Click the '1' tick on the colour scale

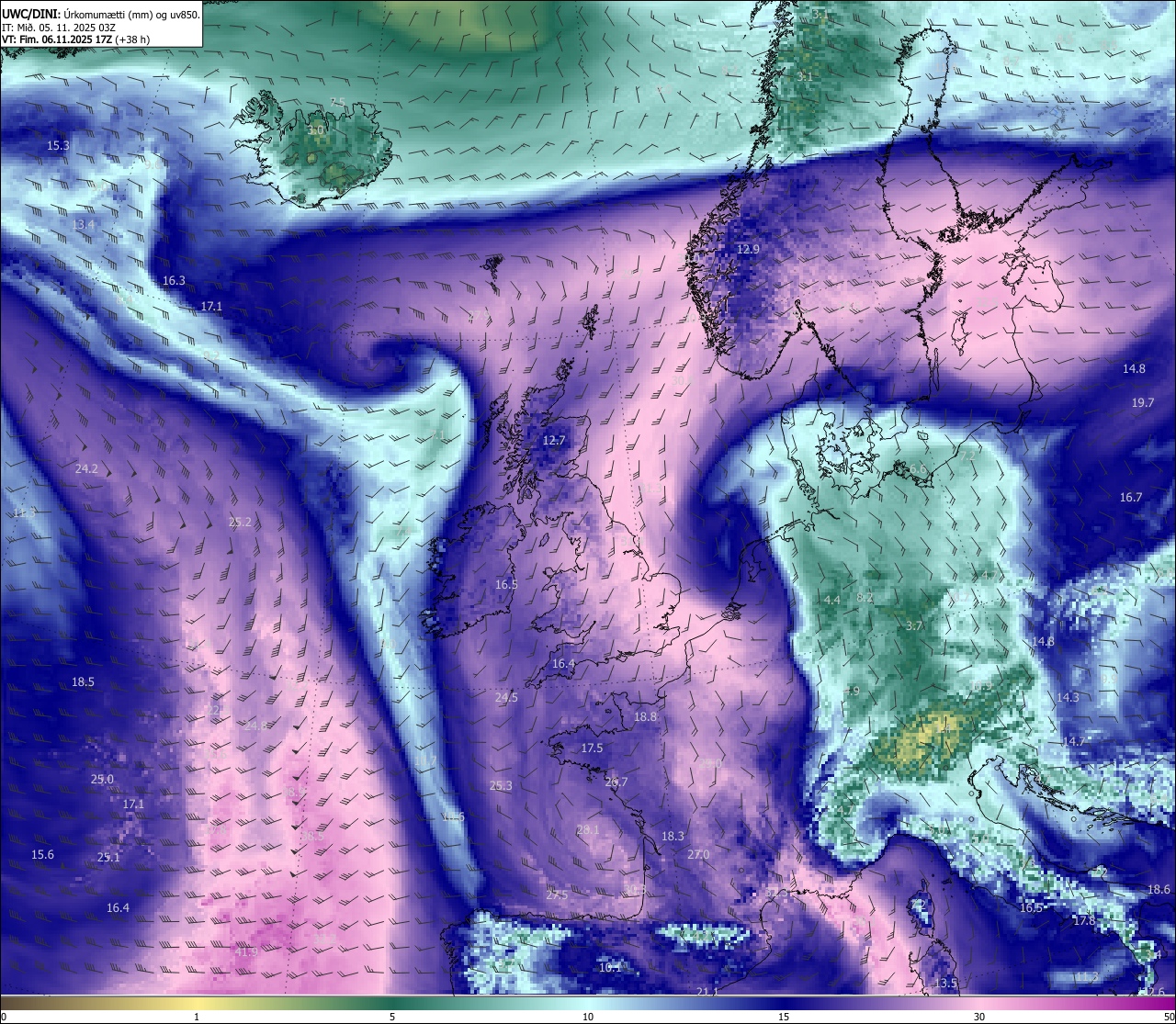pos(197,1017)
